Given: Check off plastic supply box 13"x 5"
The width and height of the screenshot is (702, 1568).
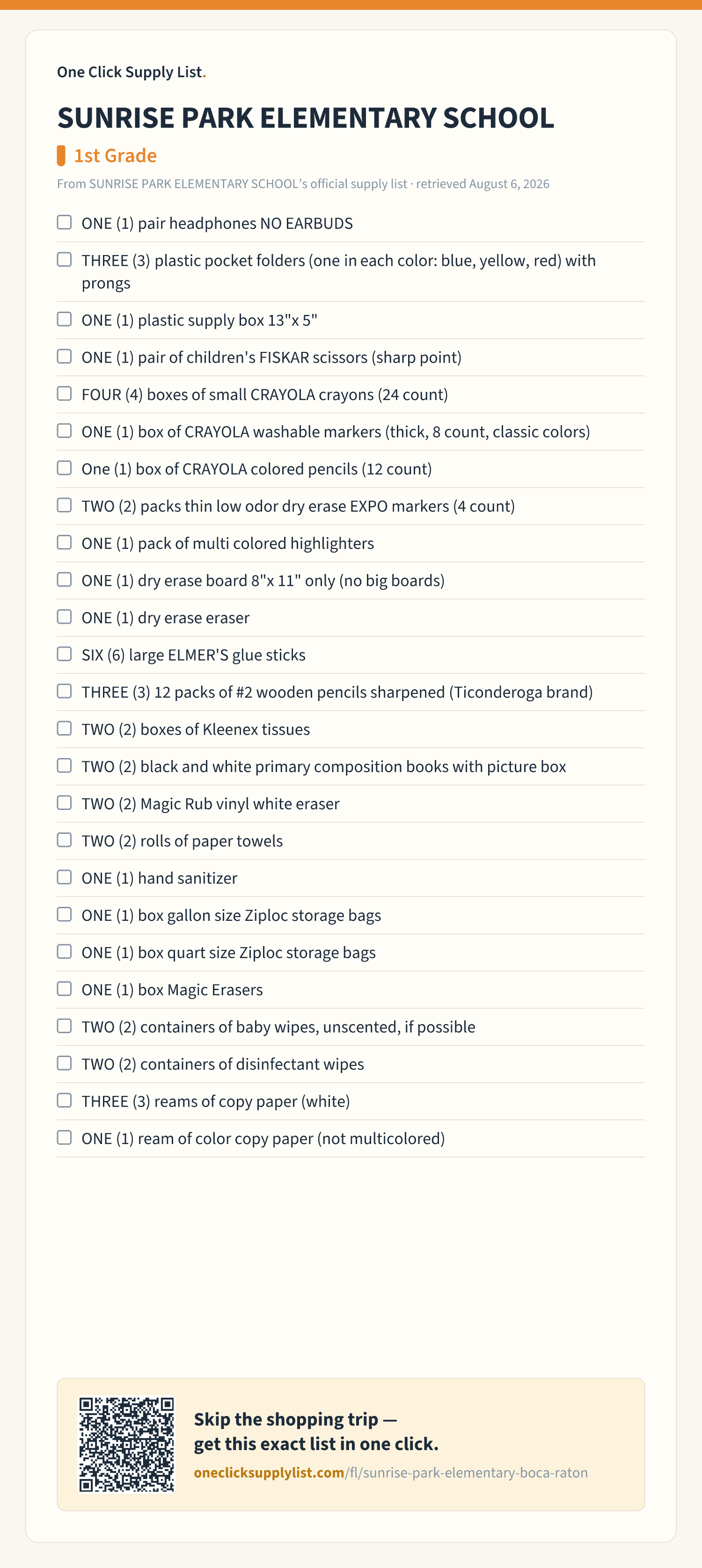Looking at the screenshot, I should tap(64, 319).
